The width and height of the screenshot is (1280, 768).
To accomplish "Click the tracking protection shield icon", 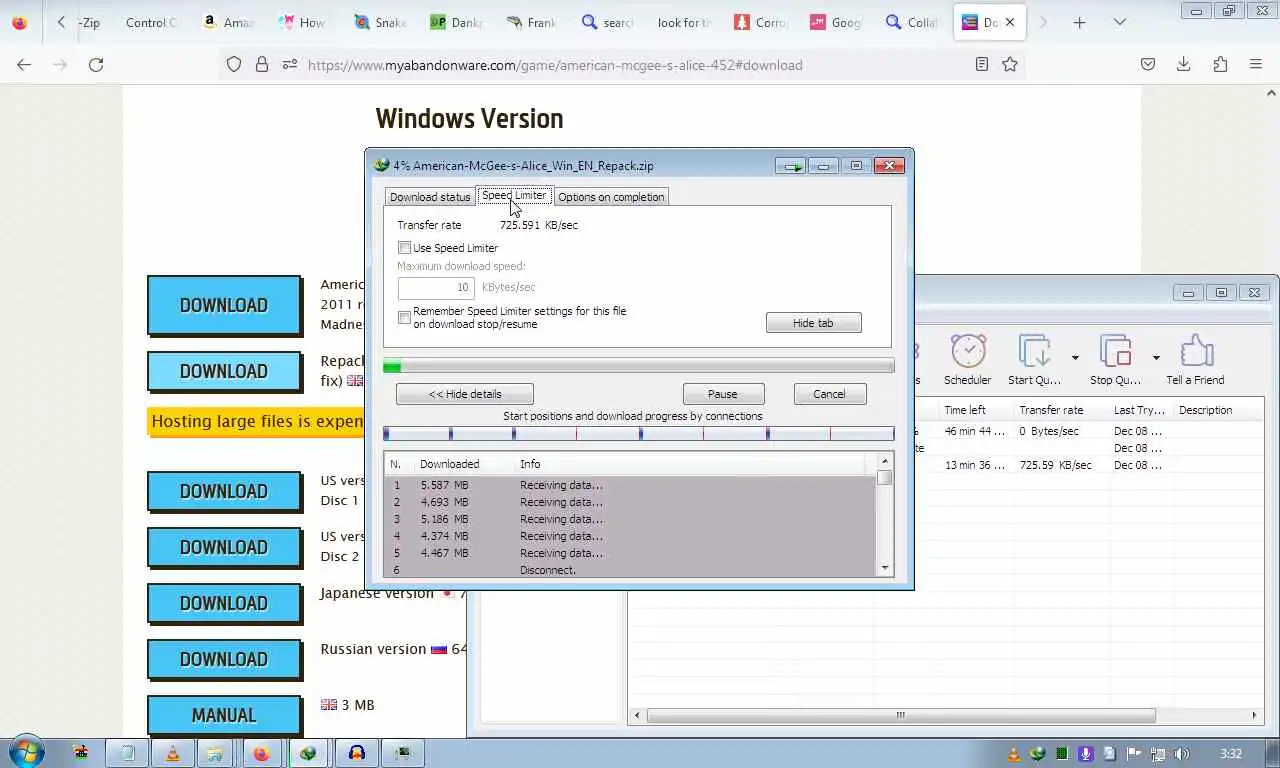I will [x=234, y=65].
